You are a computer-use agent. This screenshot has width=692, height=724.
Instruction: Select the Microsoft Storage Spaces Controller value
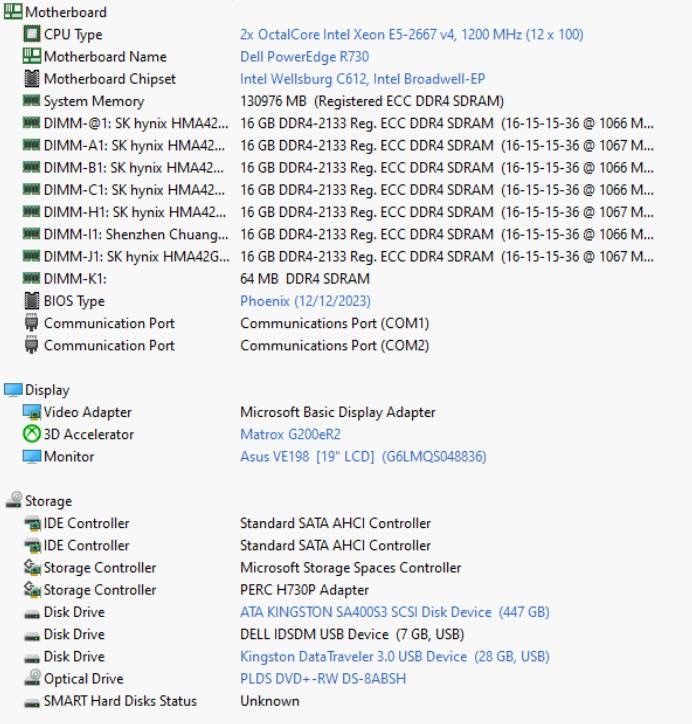click(x=350, y=567)
